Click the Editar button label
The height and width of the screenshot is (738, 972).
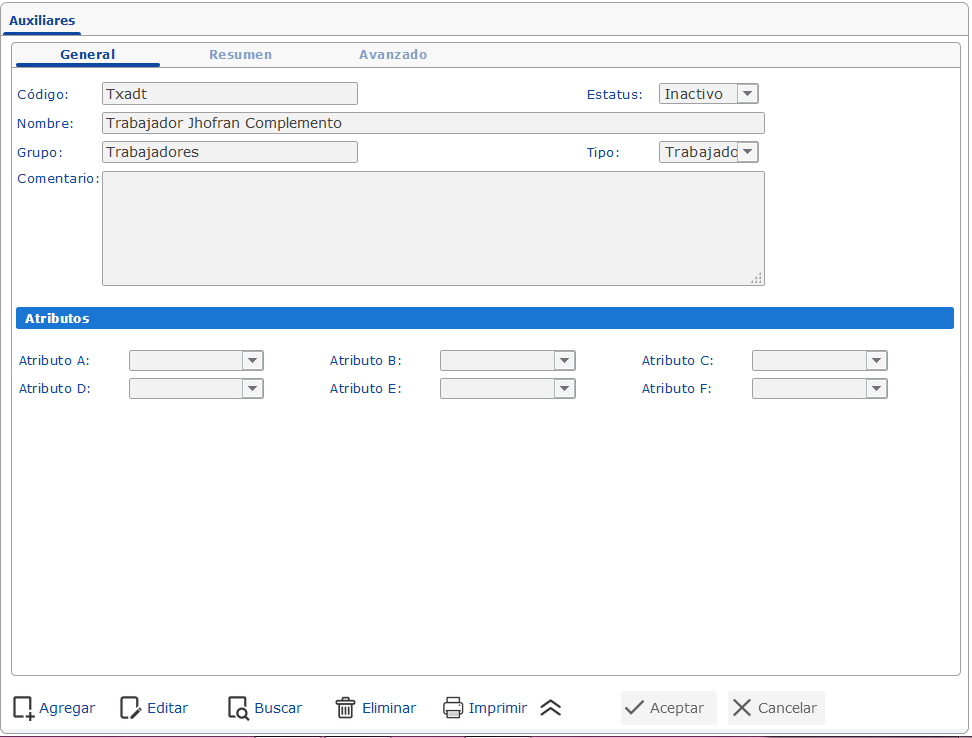pyautogui.click(x=167, y=708)
